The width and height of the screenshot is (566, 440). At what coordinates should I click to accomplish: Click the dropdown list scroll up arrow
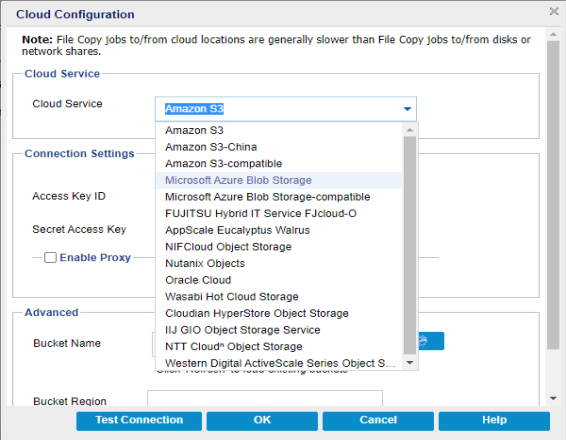[x=410, y=130]
